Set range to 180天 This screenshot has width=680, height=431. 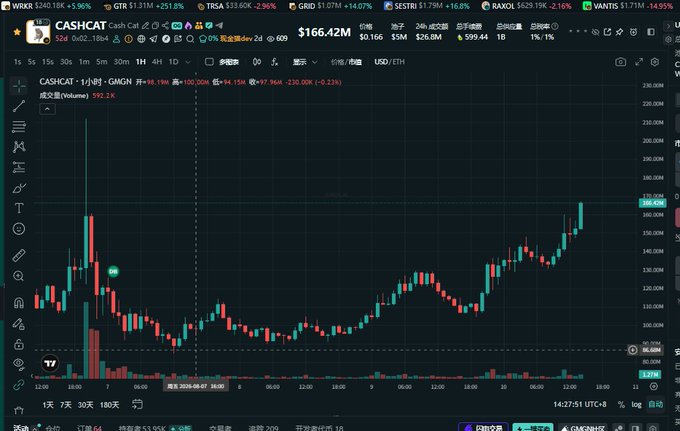click(x=109, y=405)
